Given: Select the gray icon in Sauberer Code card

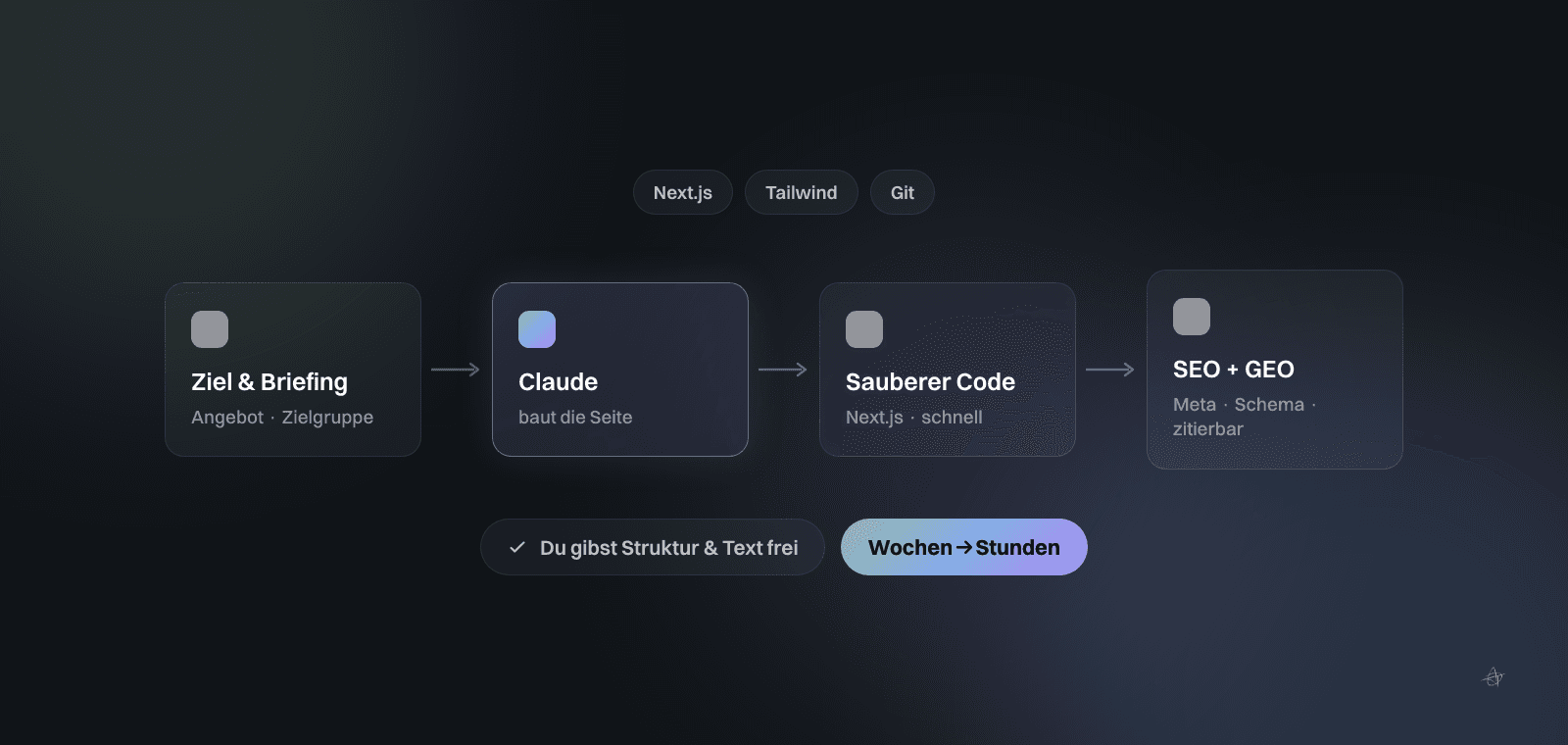Looking at the screenshot, I should pyautogui.click(x=864, y=329).
